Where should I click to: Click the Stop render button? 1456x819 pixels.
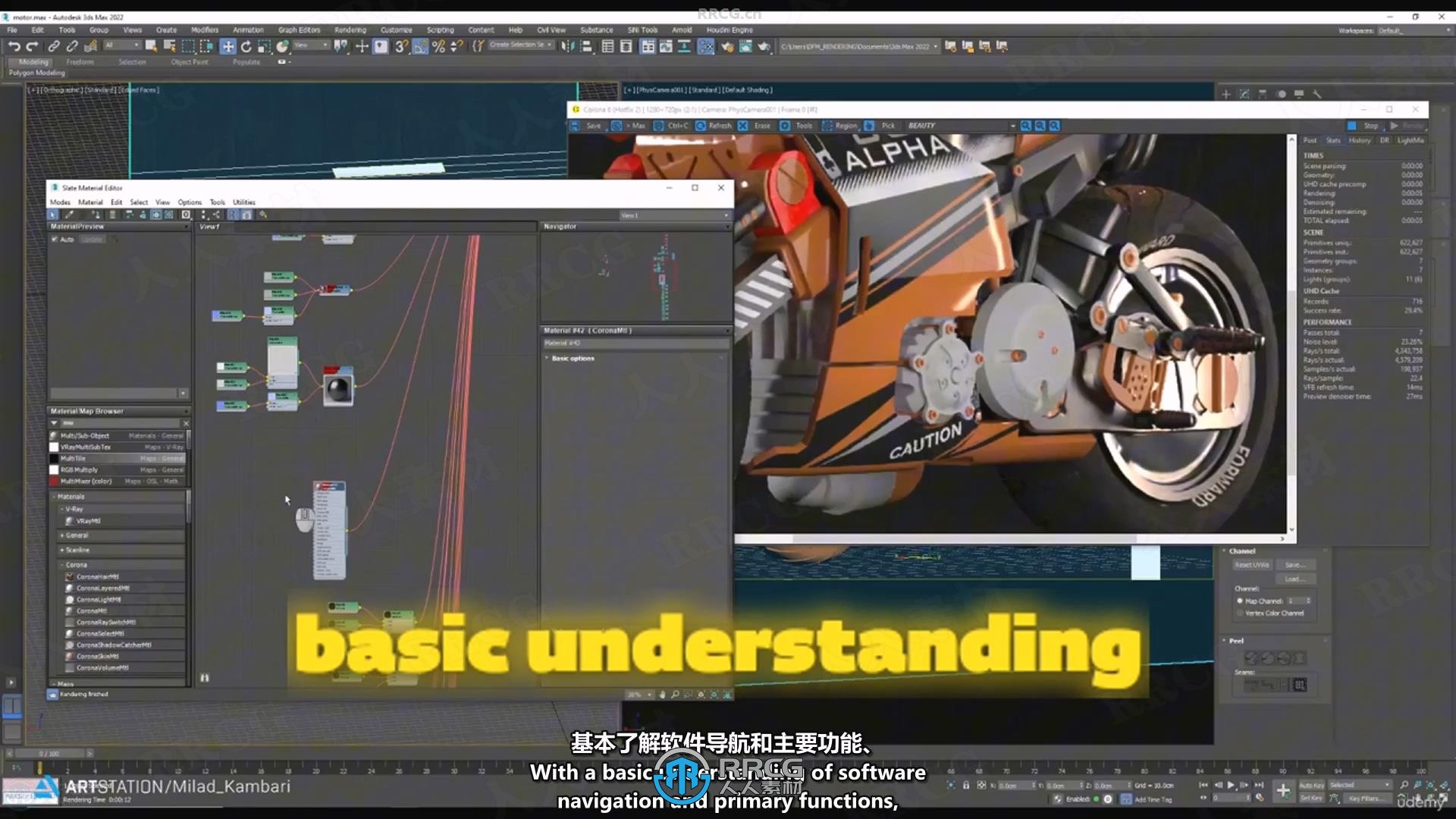tap(1365, 126)
